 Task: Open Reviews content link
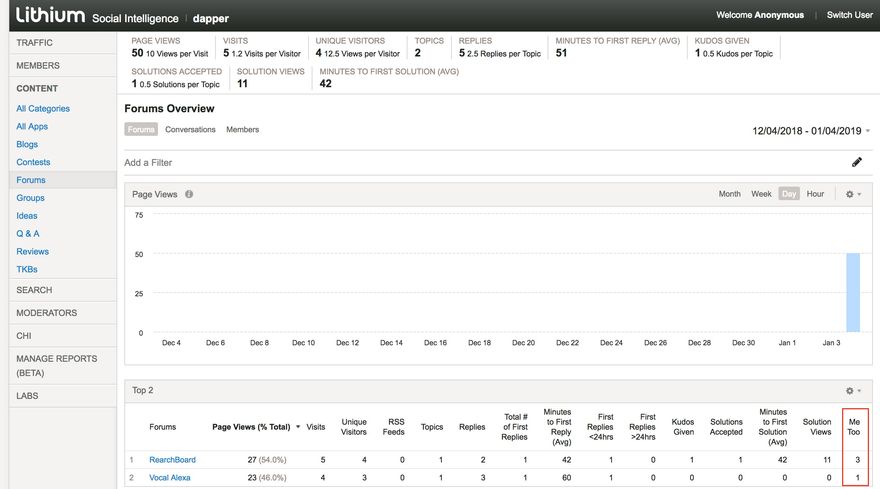click(33, 252)
